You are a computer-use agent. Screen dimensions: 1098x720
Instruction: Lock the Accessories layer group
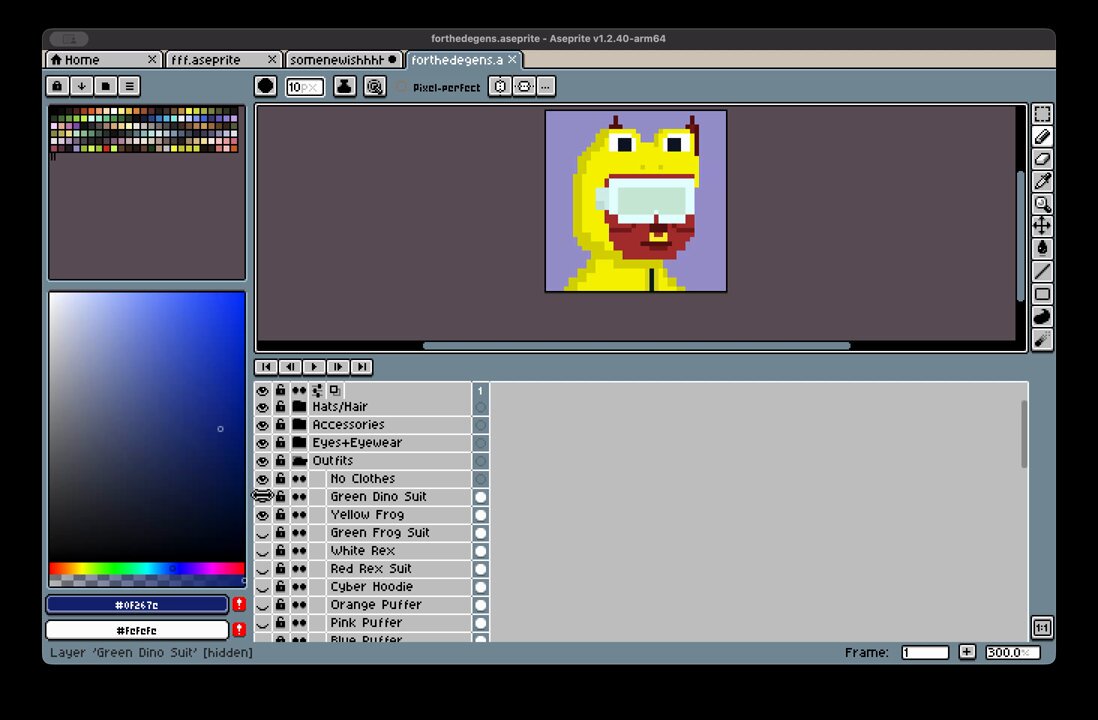pyautogui.click(x=280, y=424)
